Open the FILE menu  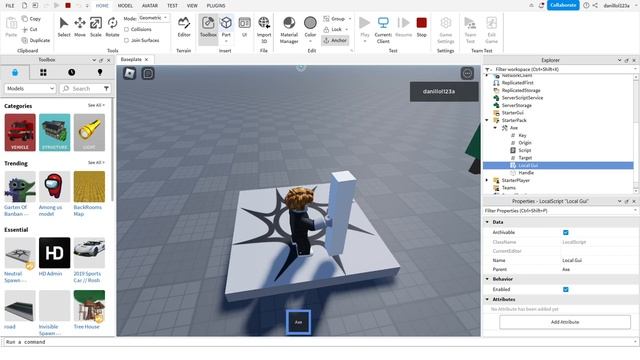point(10,6)
